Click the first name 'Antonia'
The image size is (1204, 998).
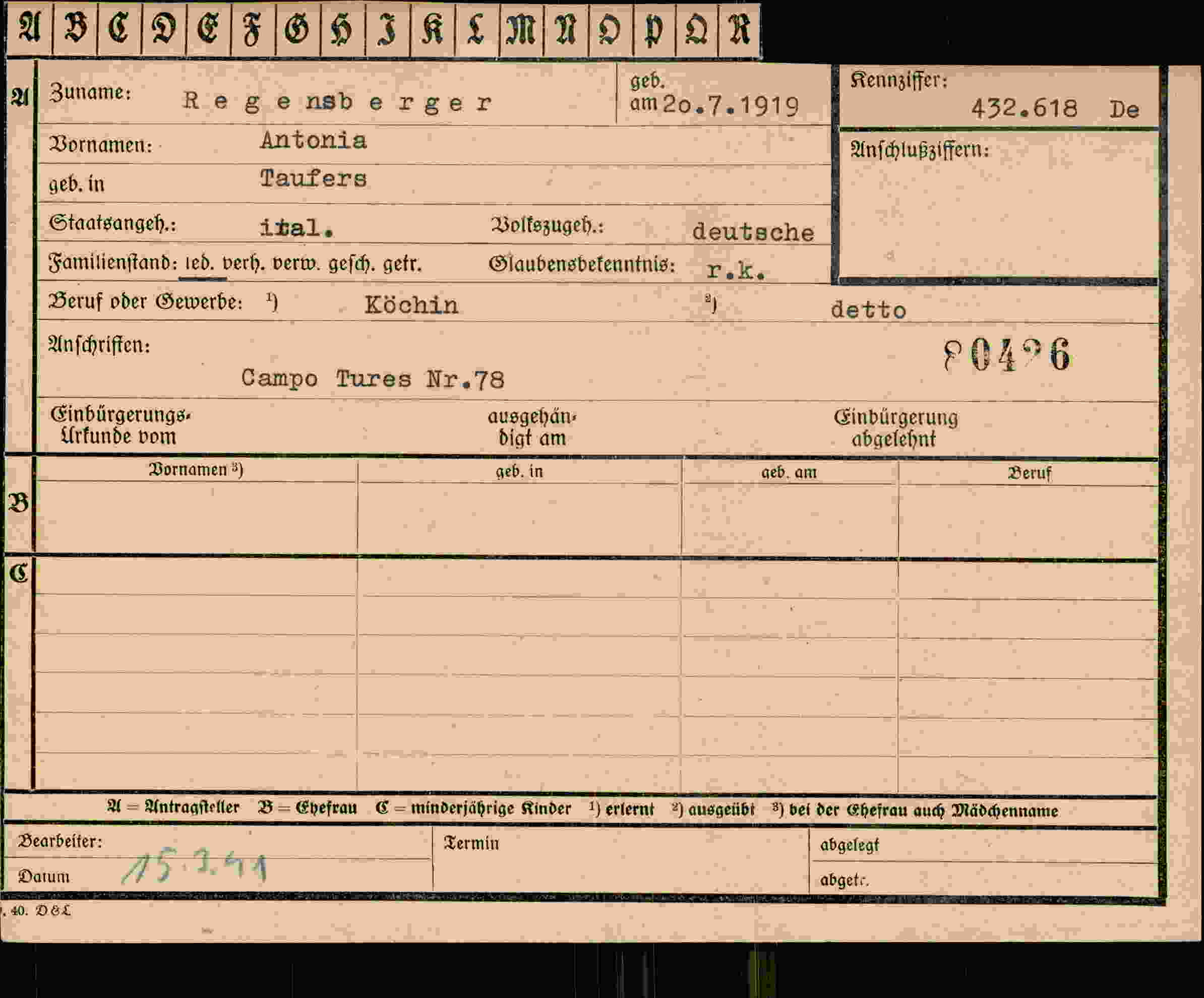click(313, 141)
